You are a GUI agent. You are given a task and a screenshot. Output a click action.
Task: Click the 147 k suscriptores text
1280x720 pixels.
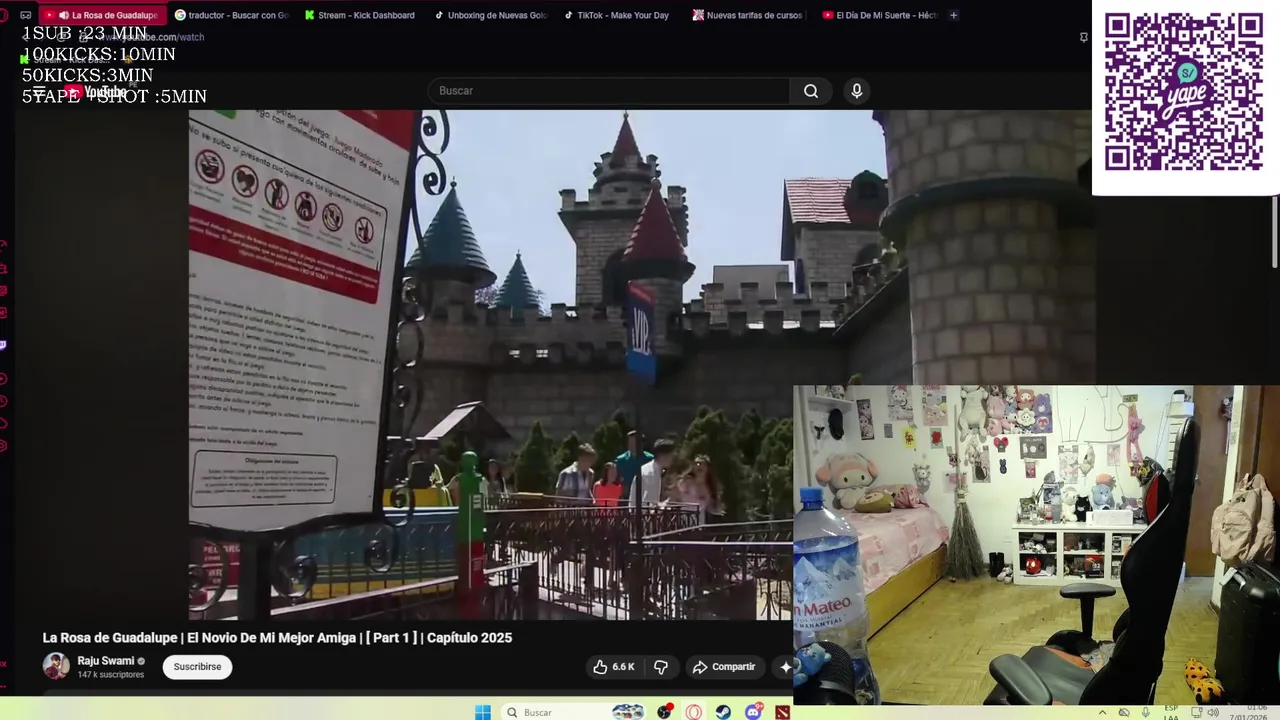click(x=111, y=675)
